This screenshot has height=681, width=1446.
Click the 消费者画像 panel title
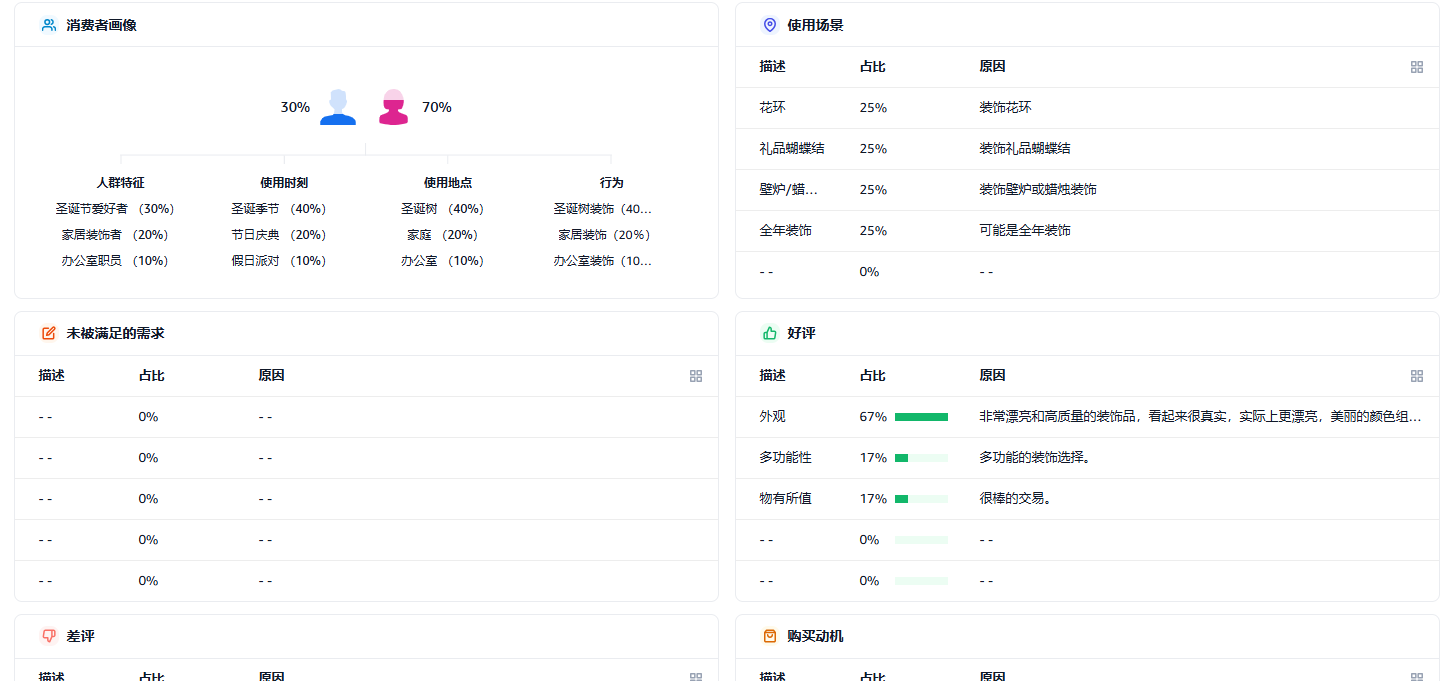(x=101, y=25)
